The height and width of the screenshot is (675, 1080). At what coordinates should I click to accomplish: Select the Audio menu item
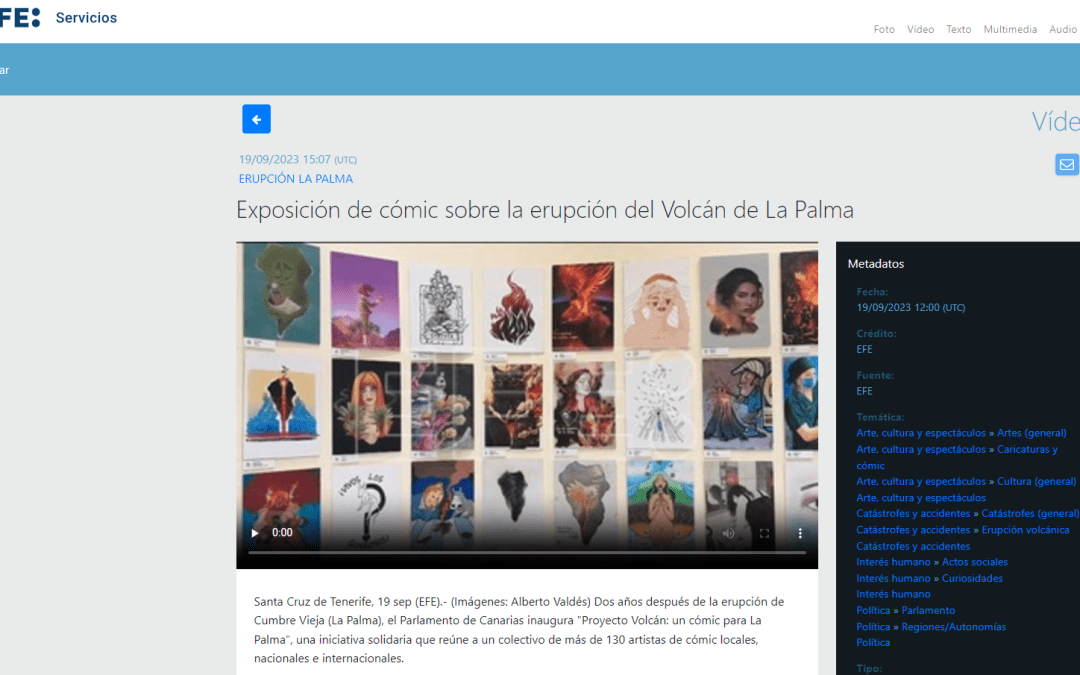[1063, 29]
